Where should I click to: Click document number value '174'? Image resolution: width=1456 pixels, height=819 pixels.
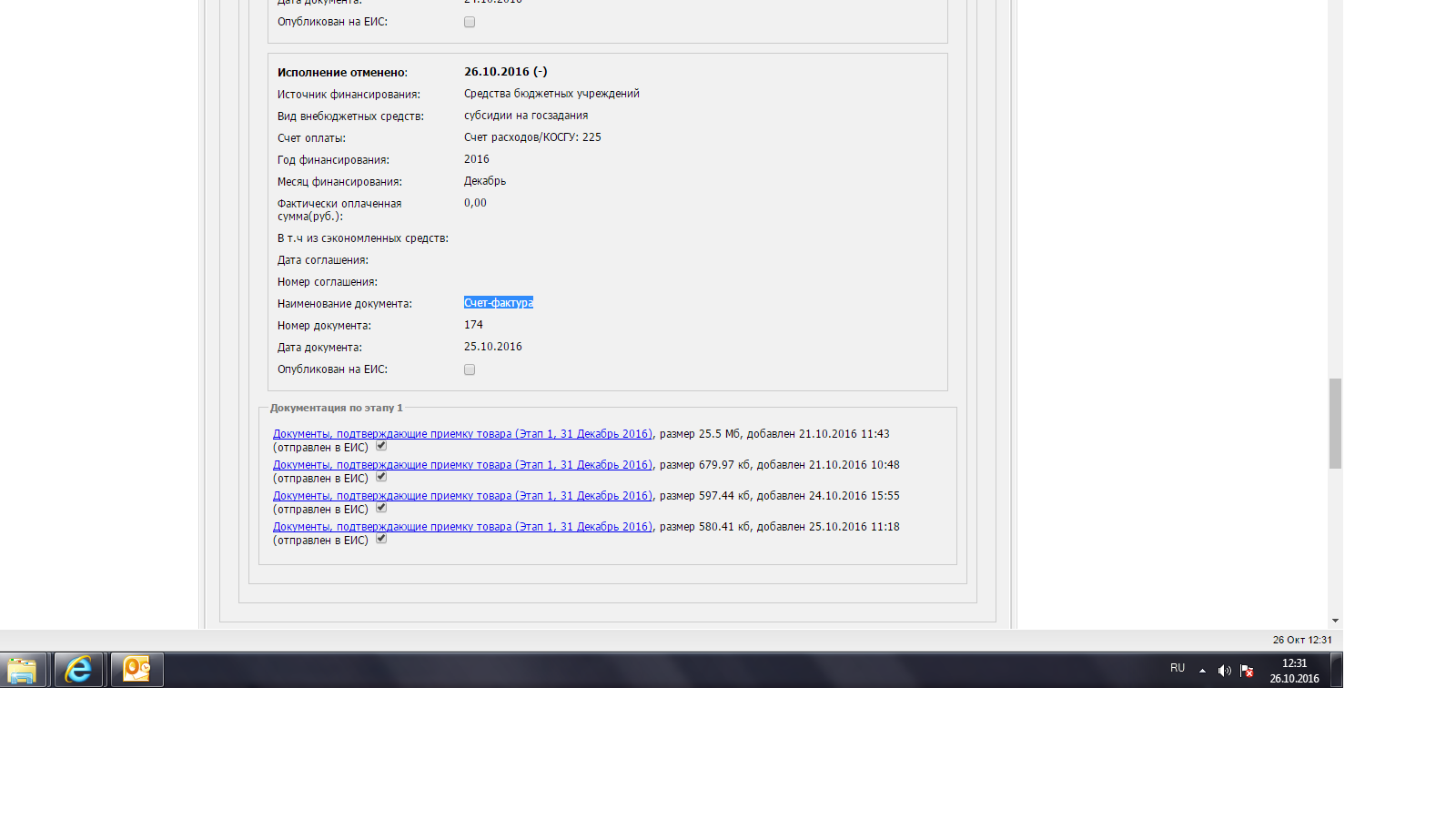pos(473,325)
